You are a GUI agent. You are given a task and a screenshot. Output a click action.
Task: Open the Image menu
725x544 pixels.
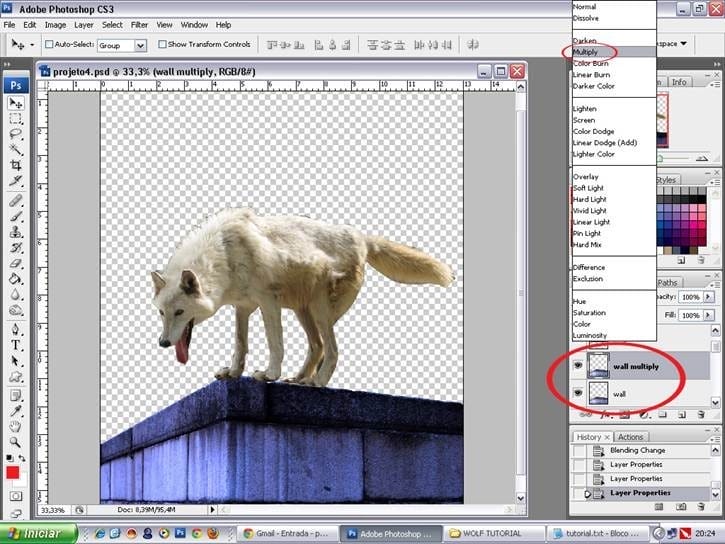(55, 25)
